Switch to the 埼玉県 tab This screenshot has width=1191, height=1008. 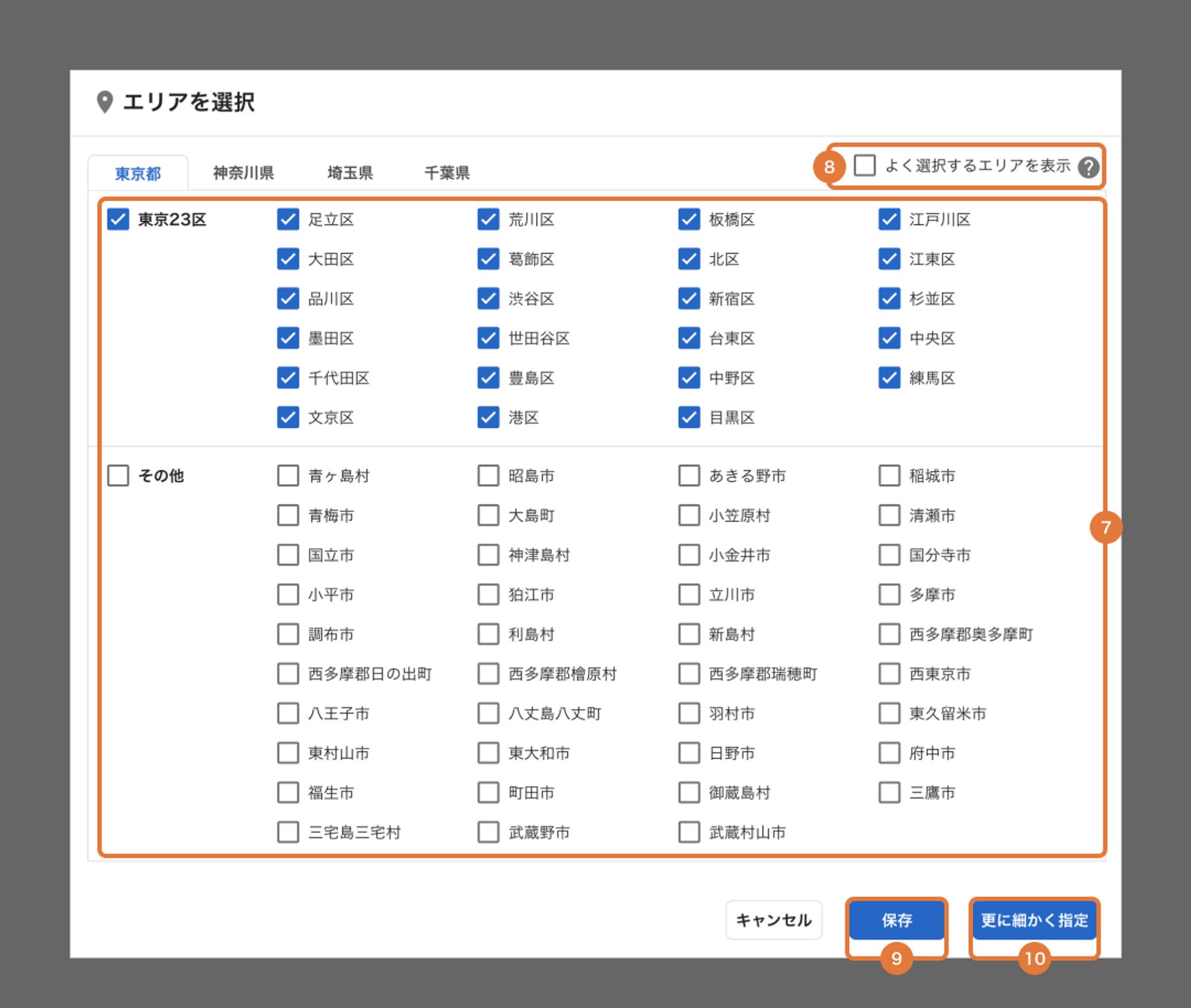click(x=350, y=173)
